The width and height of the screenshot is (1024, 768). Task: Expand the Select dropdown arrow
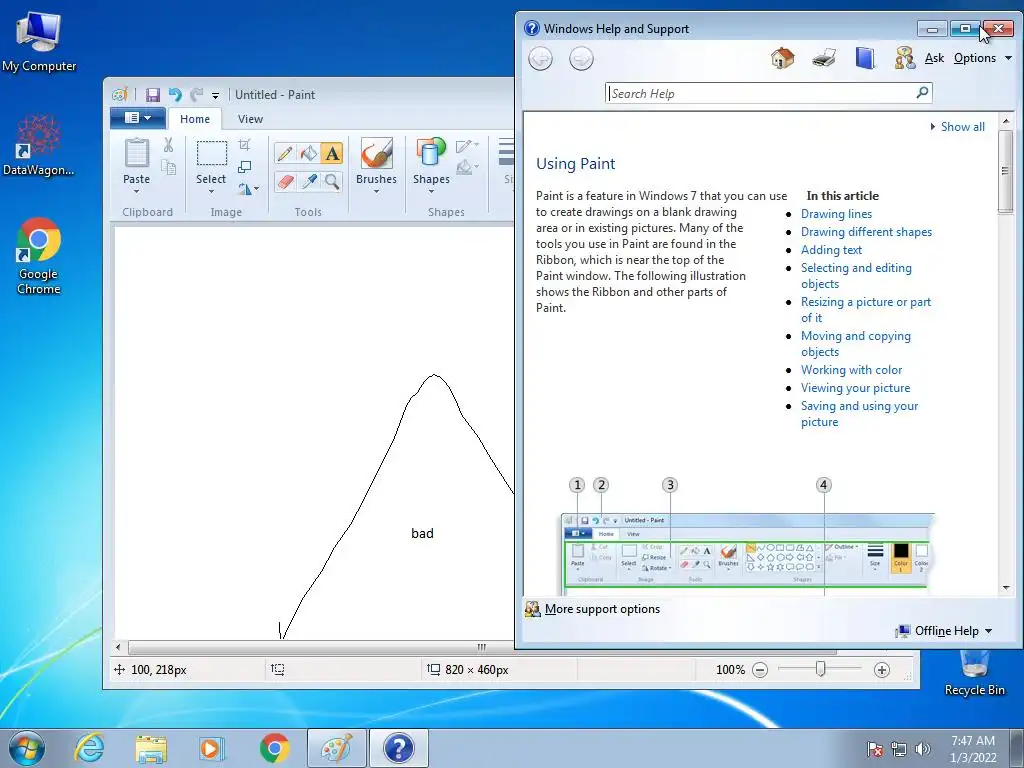pos(211,191)
